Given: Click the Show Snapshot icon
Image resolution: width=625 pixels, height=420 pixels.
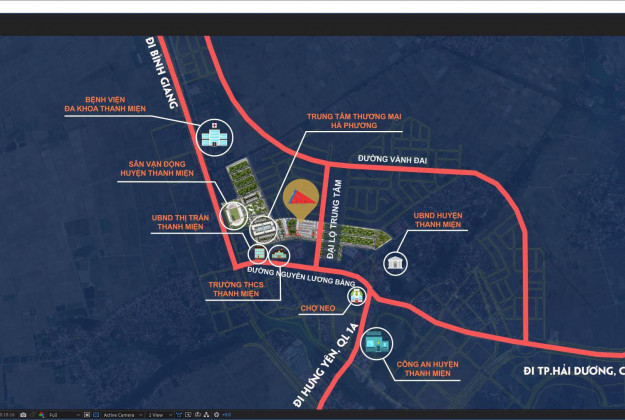Looking at the screenshot, I should click(x=32, y=414).
